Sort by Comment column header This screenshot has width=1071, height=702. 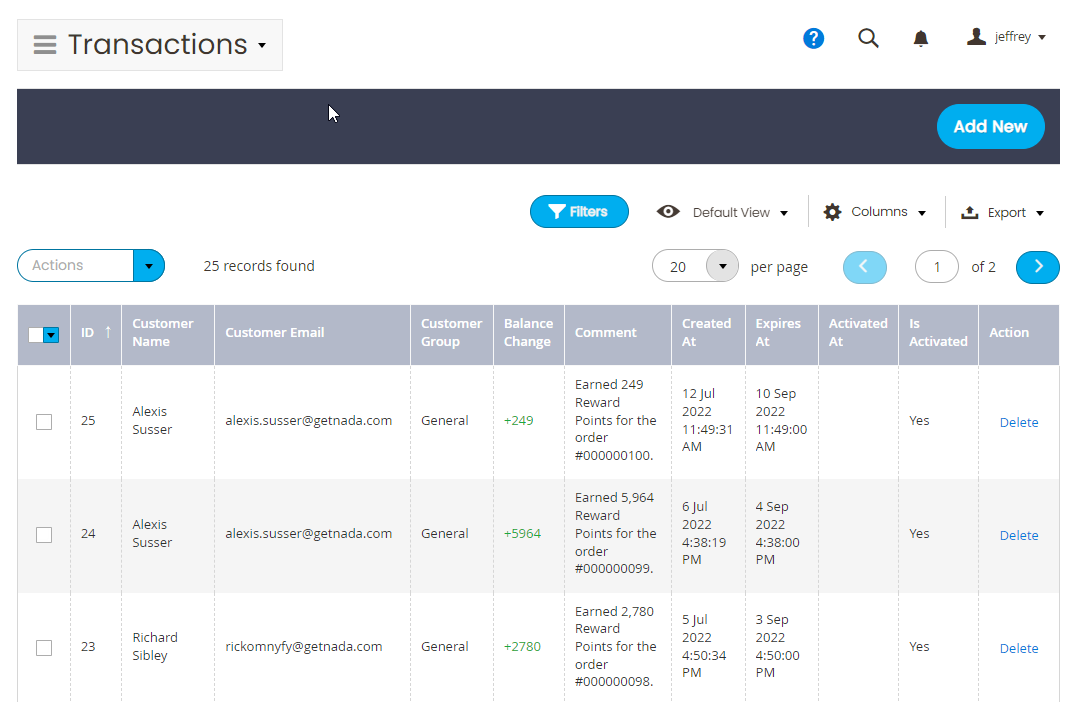[x=618, y=333]
